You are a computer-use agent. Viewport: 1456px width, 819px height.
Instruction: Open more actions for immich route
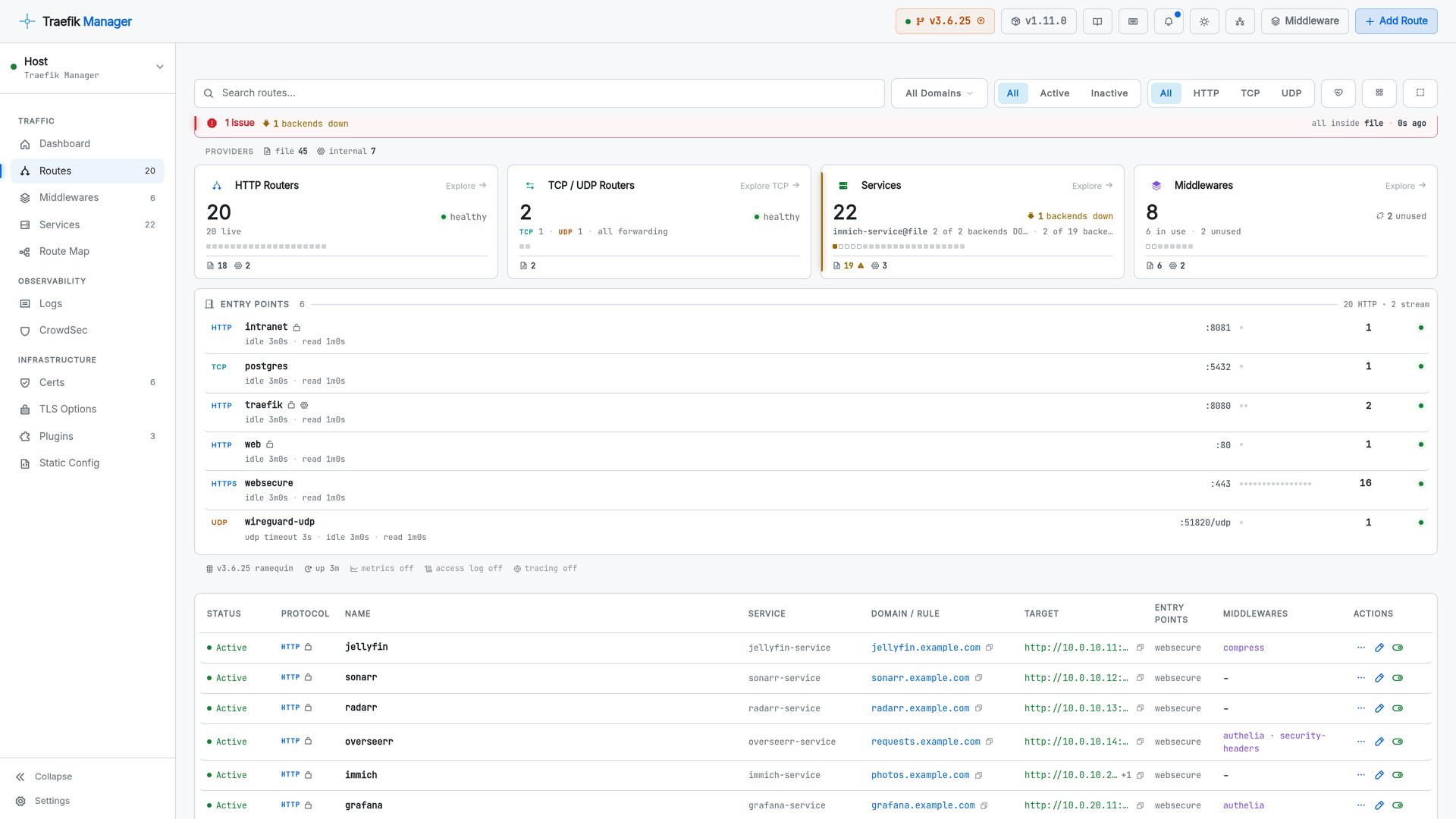click(1361, 775)
